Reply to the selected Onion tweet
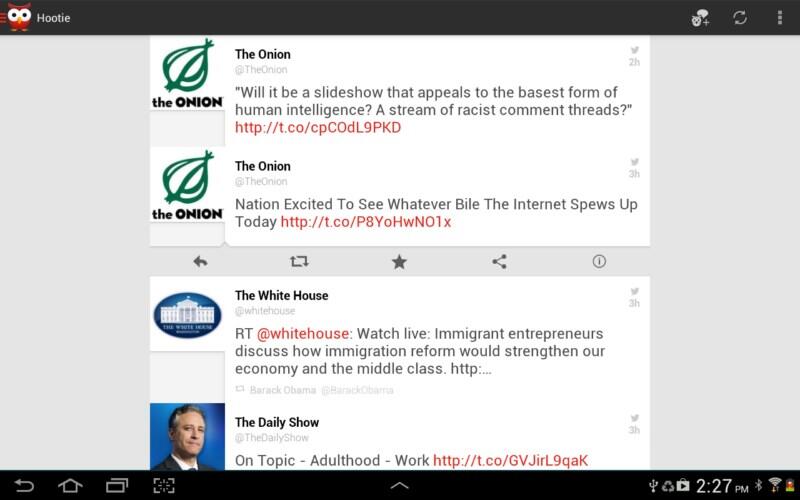 point(200,262)
